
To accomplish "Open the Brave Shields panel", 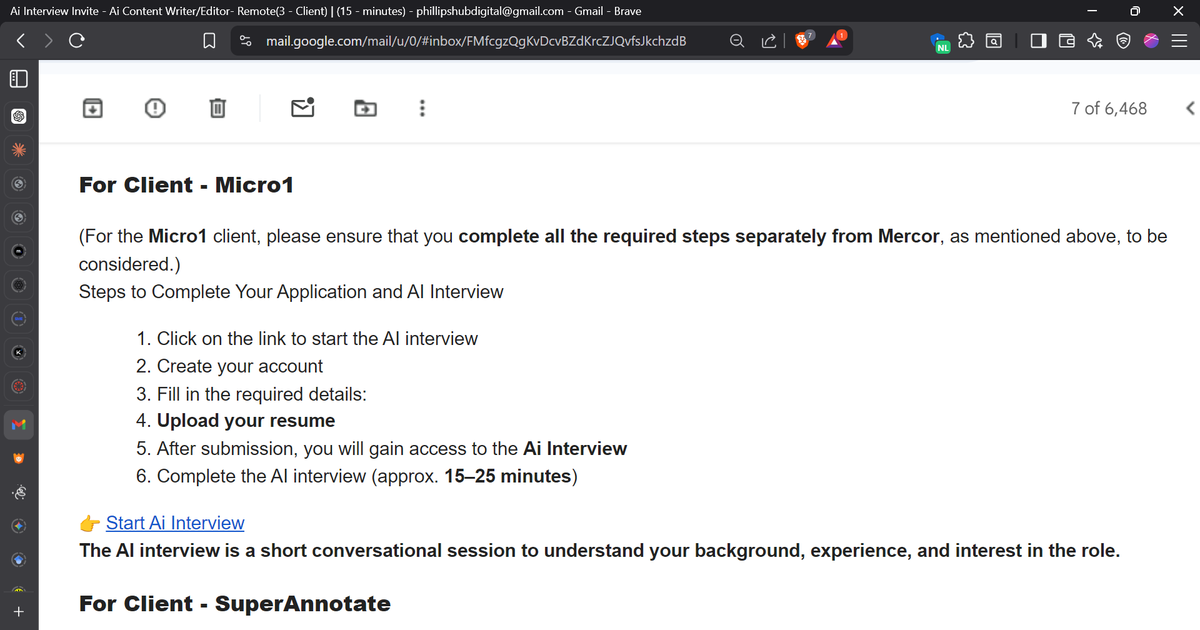I will click(803, 40).
